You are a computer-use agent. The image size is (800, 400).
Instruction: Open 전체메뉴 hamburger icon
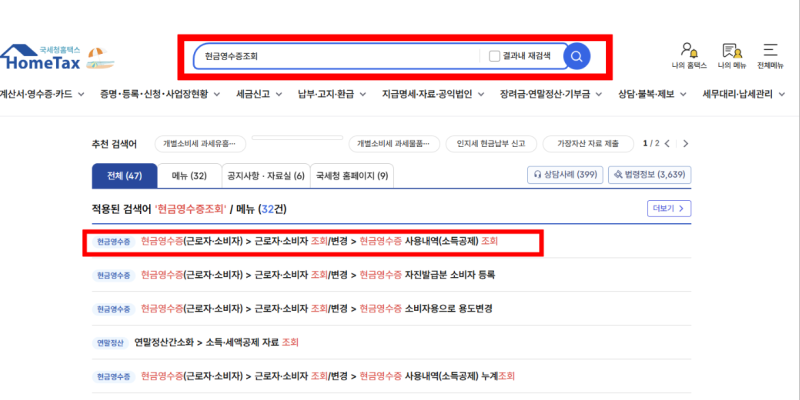[x=770, y=56]
